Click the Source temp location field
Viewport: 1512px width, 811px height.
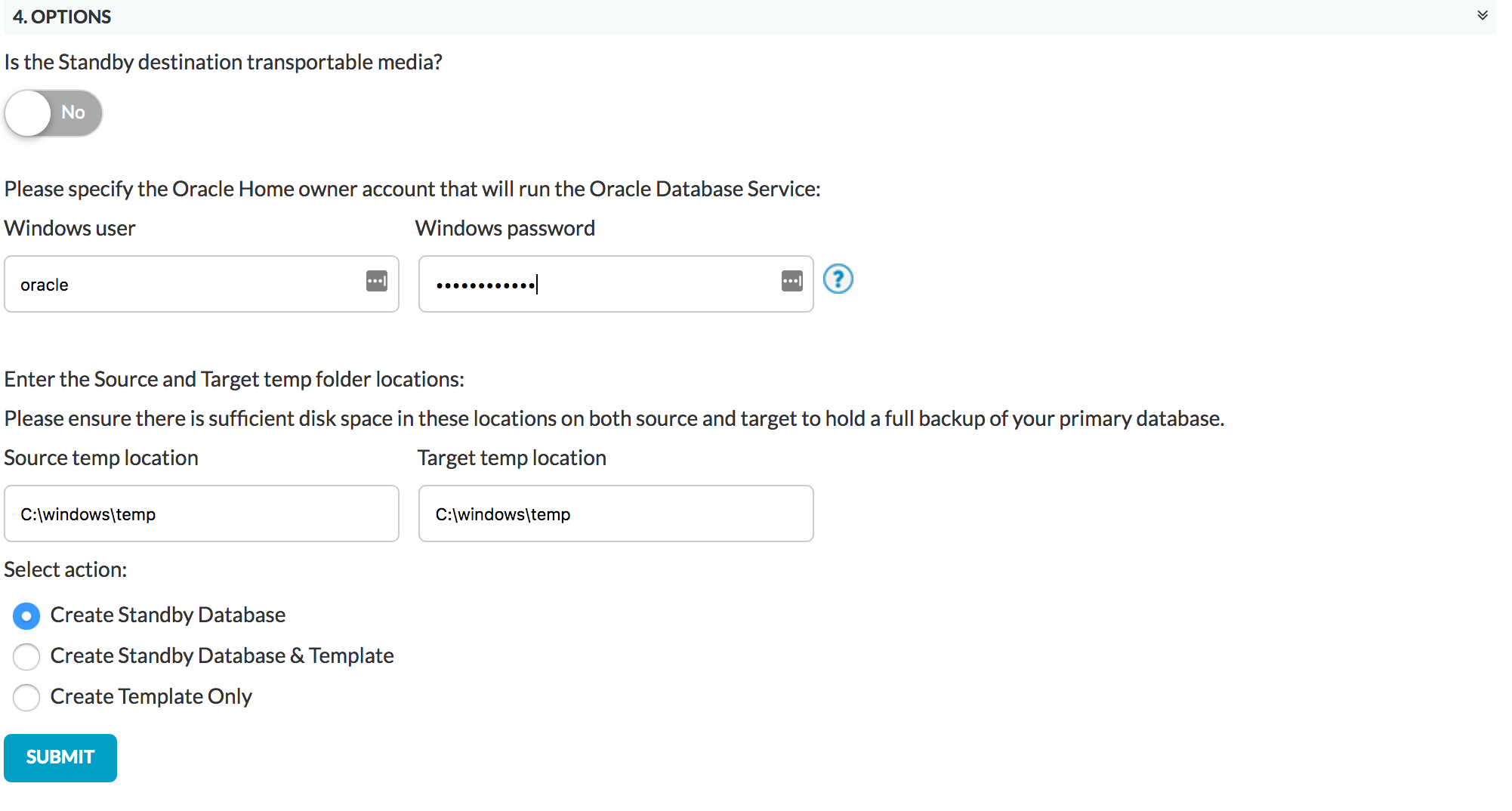pos(202,513)
